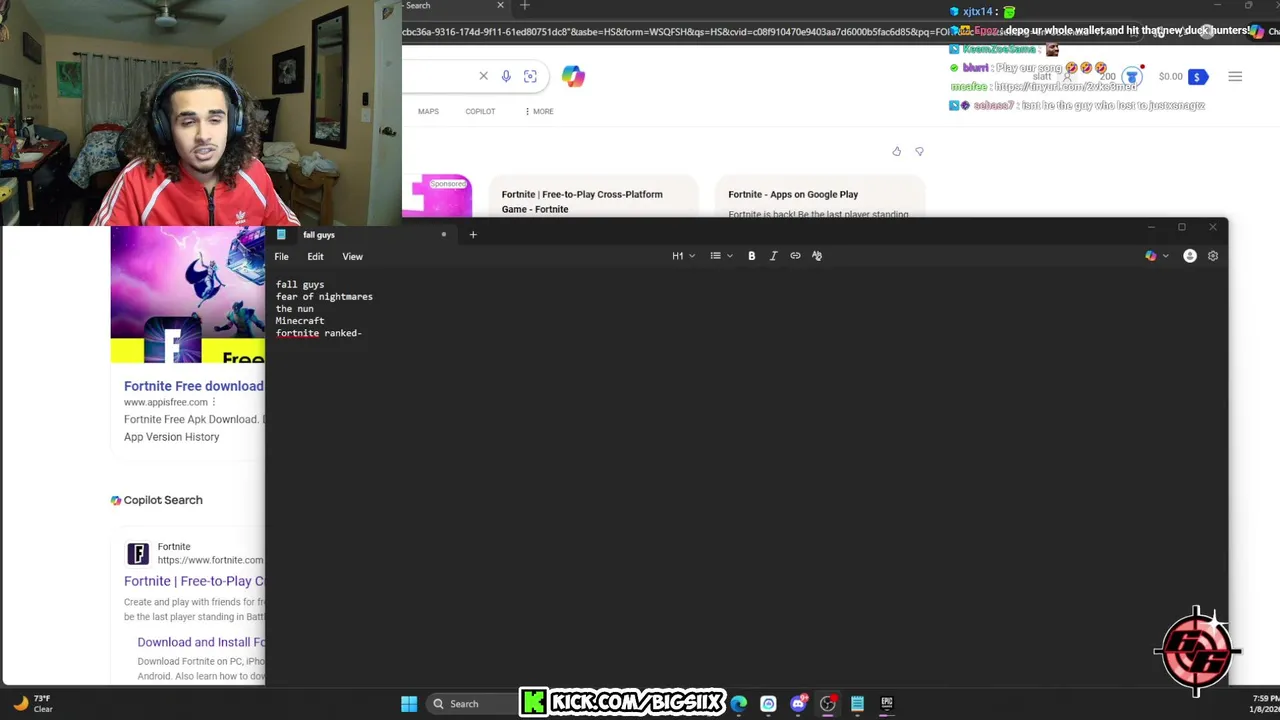Viewport: 1280px width, 720px height.
Task: Select the 'fall guys' Notepad tab
Action: [x=360, y=235]
